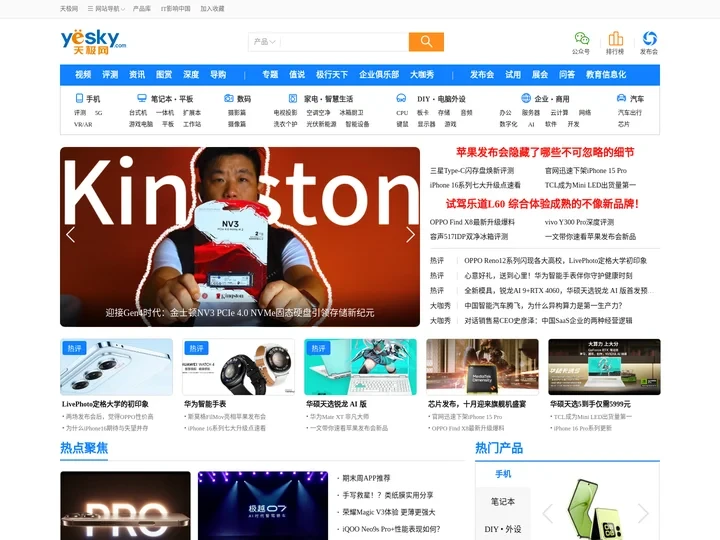Open 心意好礼 华为智能手表 热评 article
720x540 pixels.
click(x=548, y=276)
